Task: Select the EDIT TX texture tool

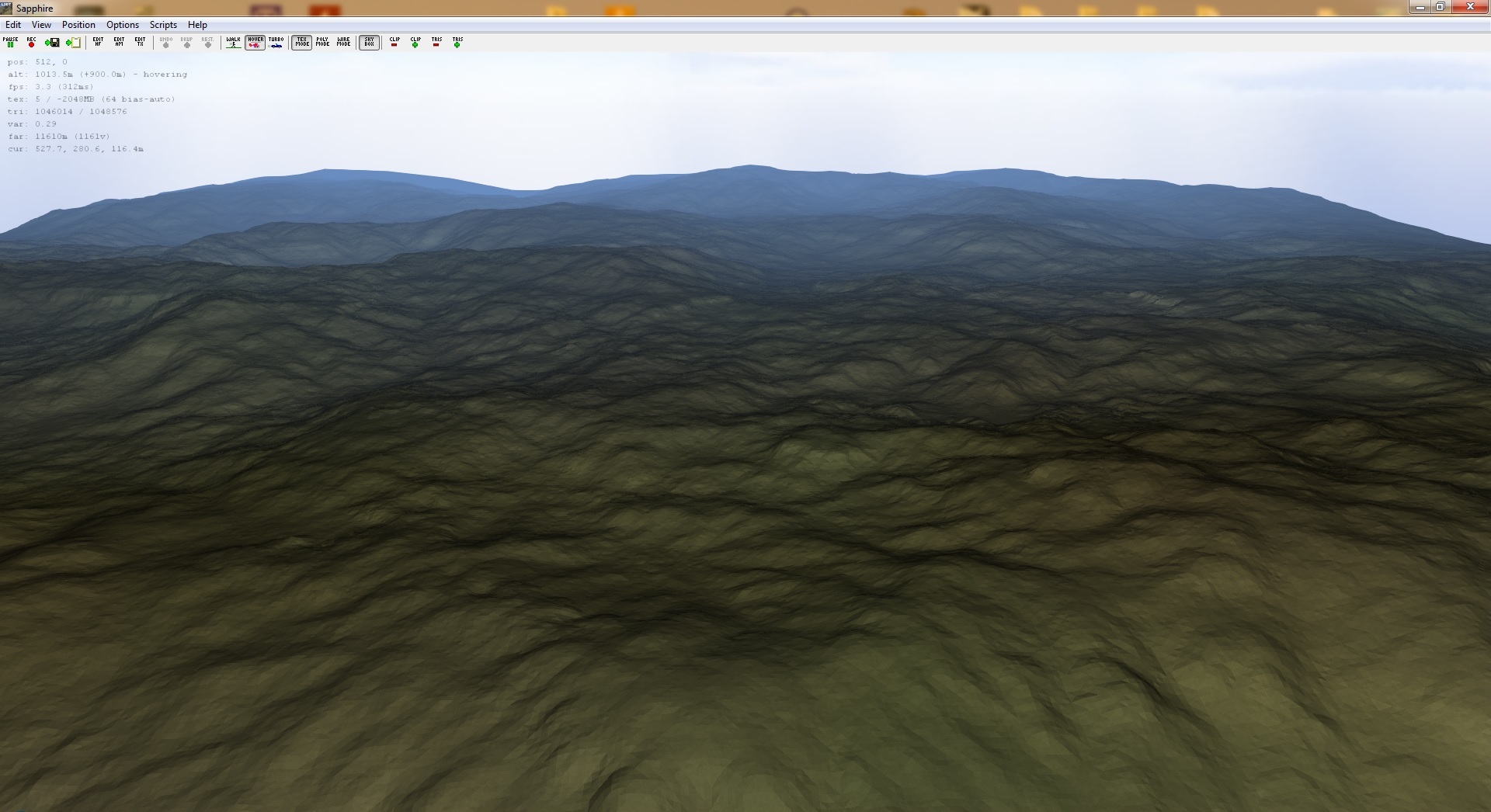Action: [140, 42]
